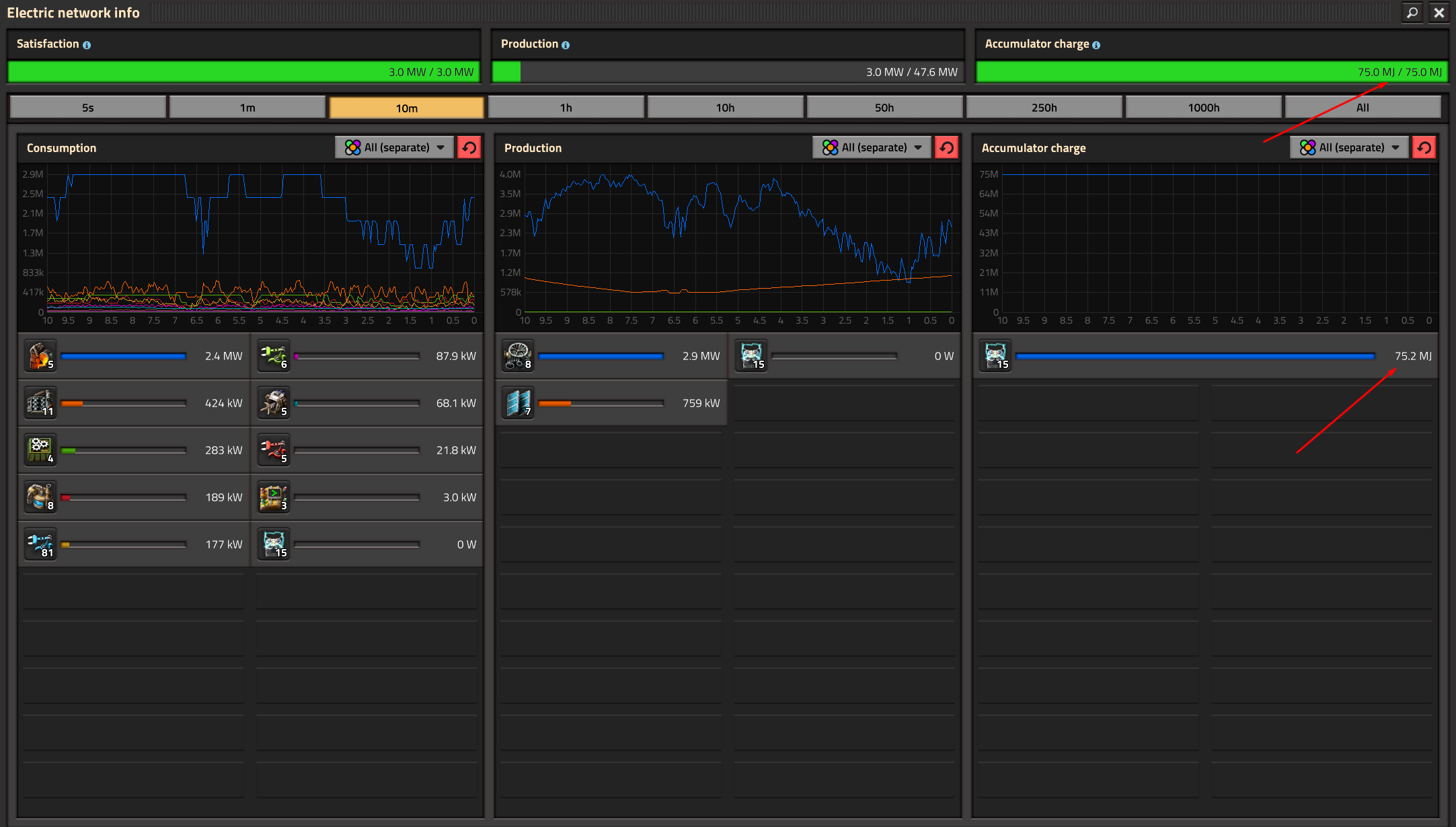Click the 177 kW value text

tap(224, 544)
